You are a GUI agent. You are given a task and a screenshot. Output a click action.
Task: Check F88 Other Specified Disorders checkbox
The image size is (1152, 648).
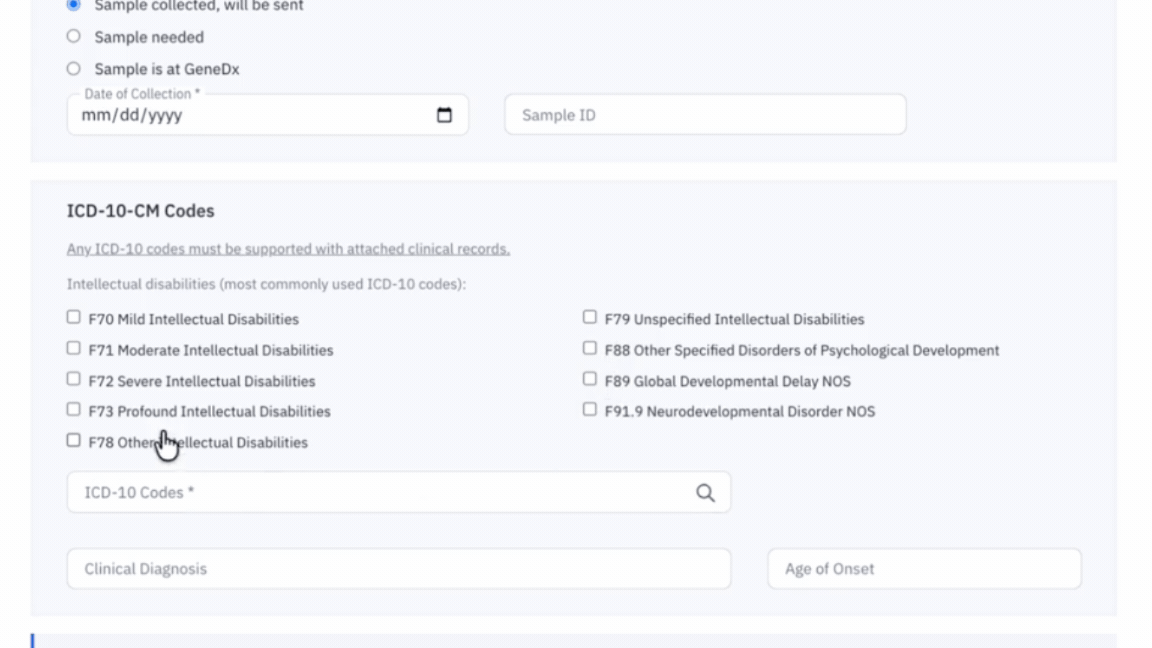pyautogui.click(x=589, y=348)
